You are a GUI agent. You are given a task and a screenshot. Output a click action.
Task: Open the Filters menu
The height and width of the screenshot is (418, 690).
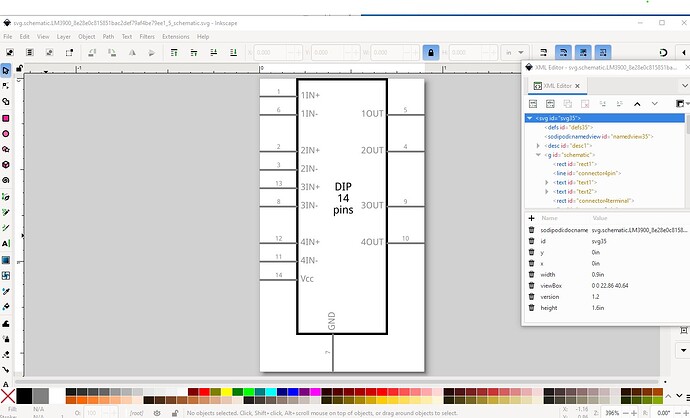pyautogui.click(x=147, y=36)
